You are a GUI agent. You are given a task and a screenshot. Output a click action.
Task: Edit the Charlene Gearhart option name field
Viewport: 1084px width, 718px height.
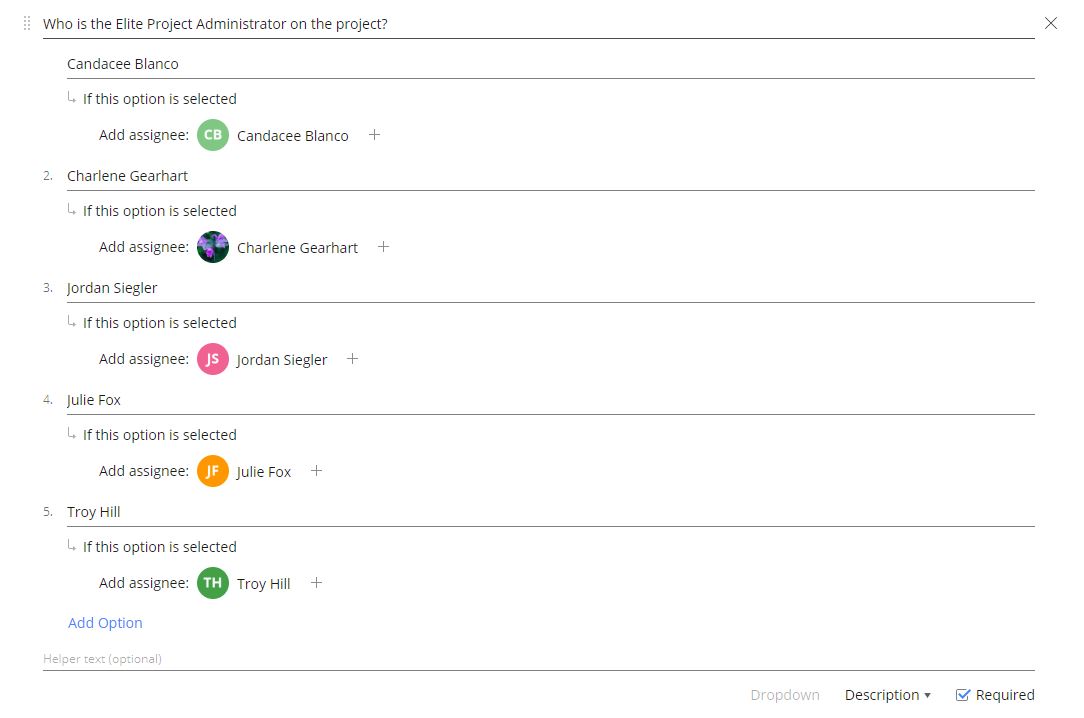pyautogui.click(x=550, y=176)
